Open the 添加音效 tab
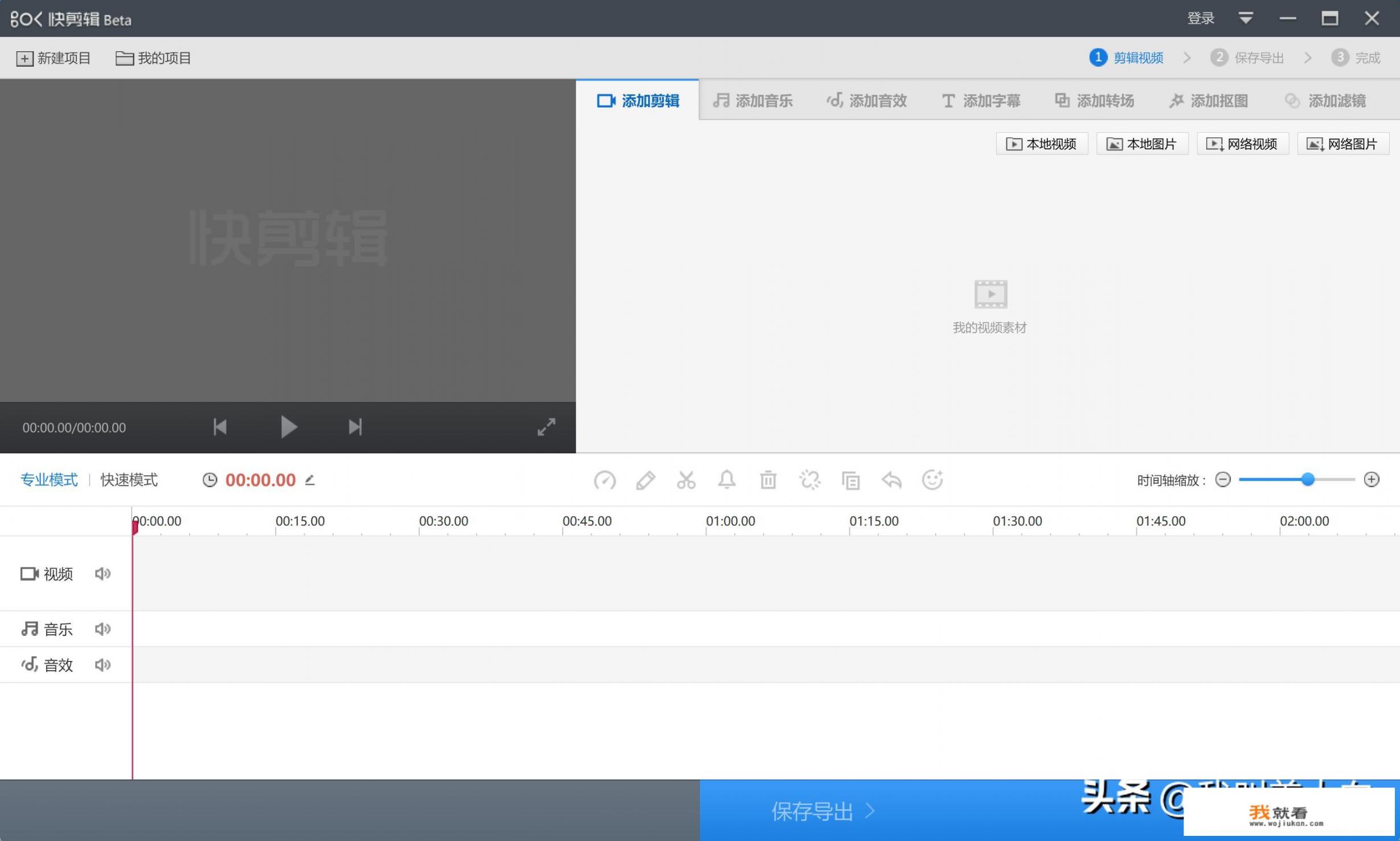 (866, 101)
